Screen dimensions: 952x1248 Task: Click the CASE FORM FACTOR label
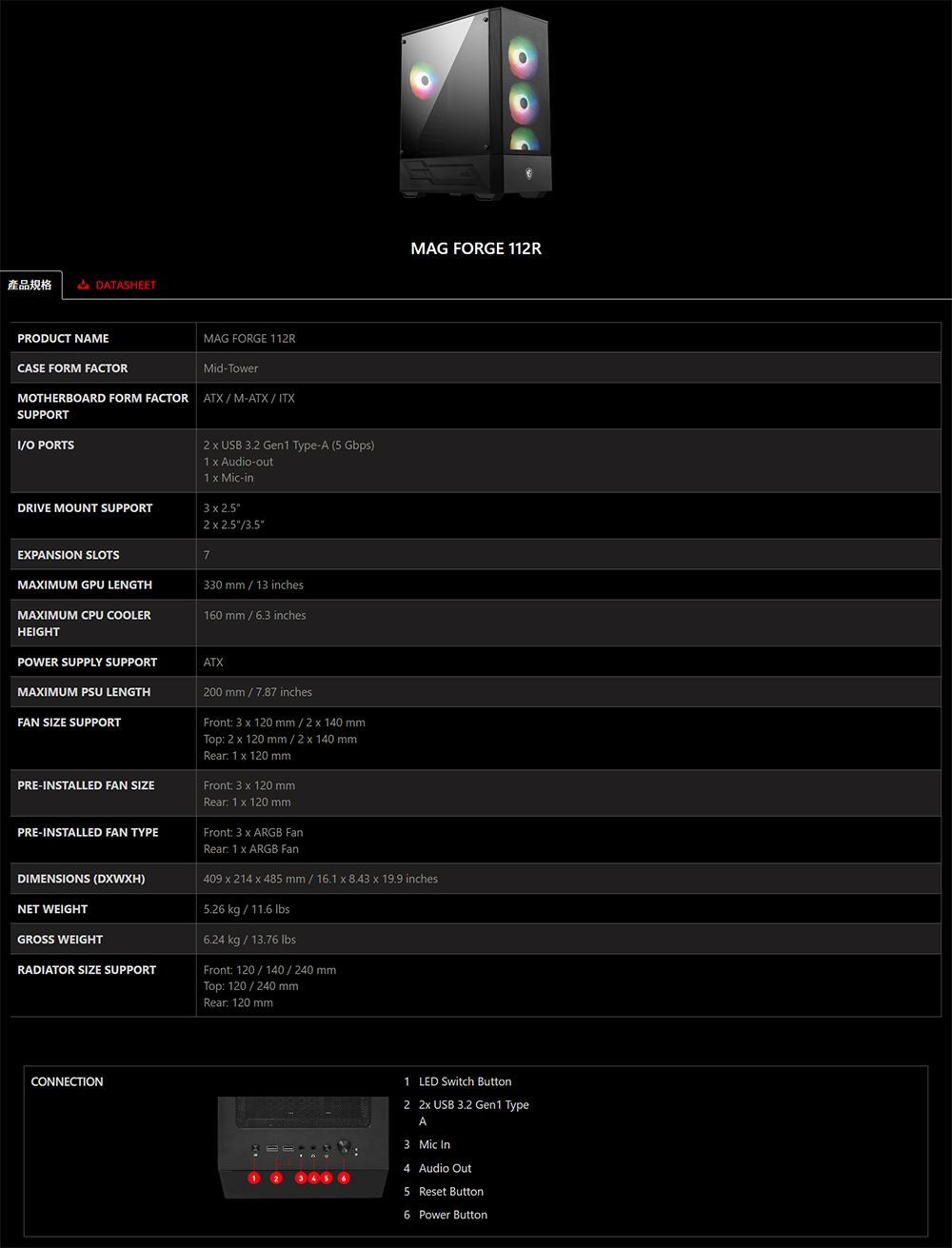pos(72,368)
